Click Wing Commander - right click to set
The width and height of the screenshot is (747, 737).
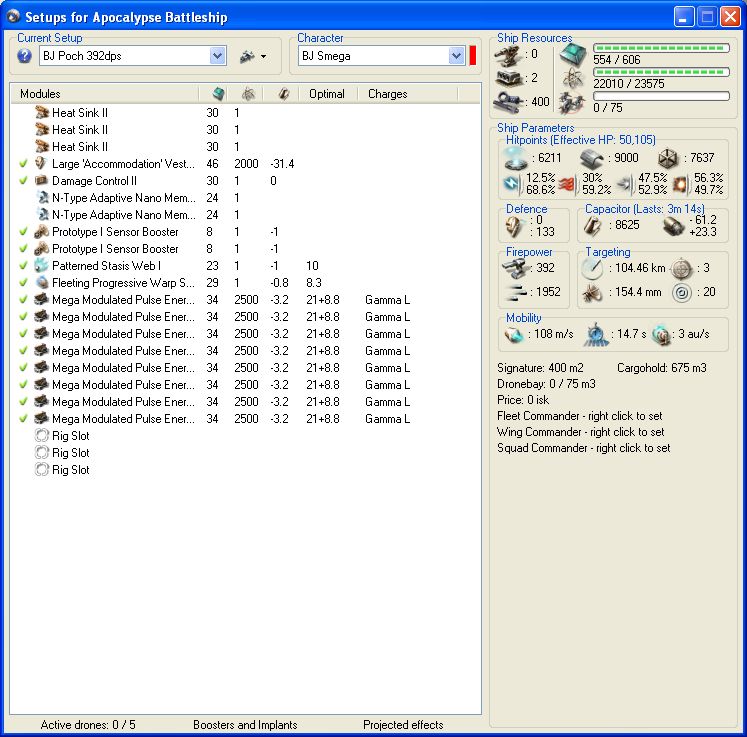(580, 432)
